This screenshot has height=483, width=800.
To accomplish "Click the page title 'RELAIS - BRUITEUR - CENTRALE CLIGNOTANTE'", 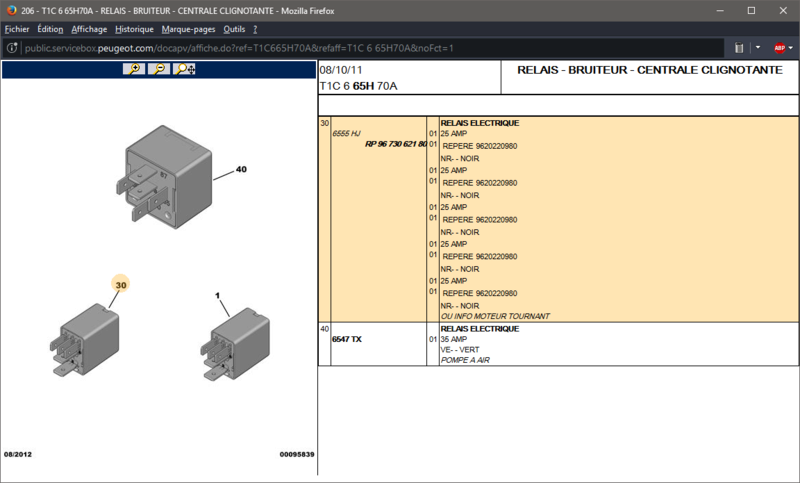I will (649, 70).
